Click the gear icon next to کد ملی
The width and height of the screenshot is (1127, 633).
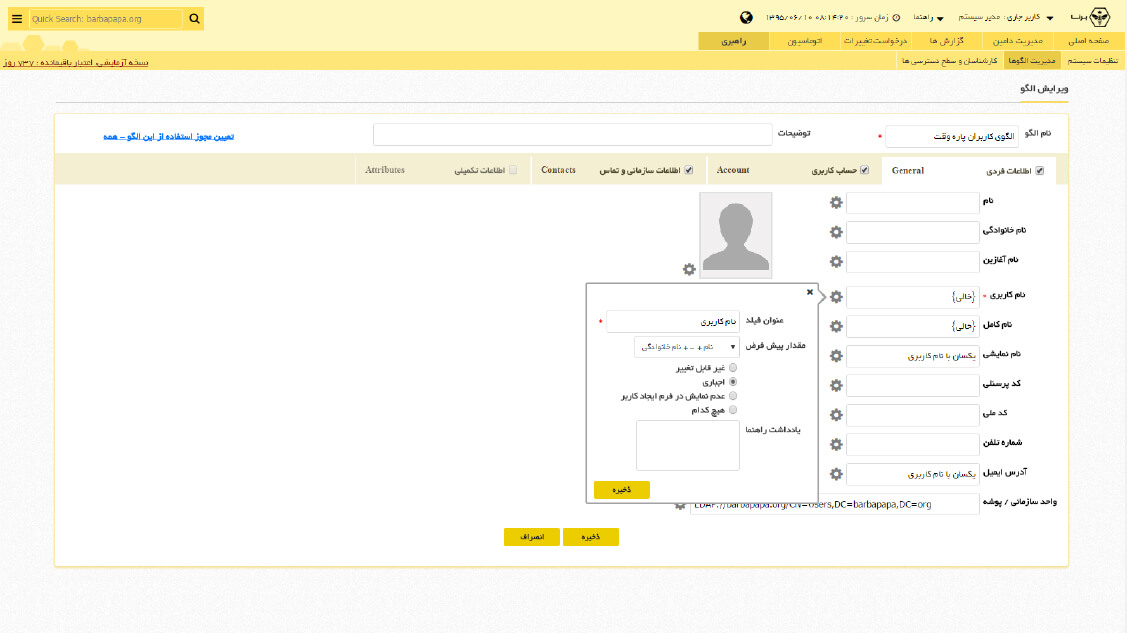tap(835, 413)
